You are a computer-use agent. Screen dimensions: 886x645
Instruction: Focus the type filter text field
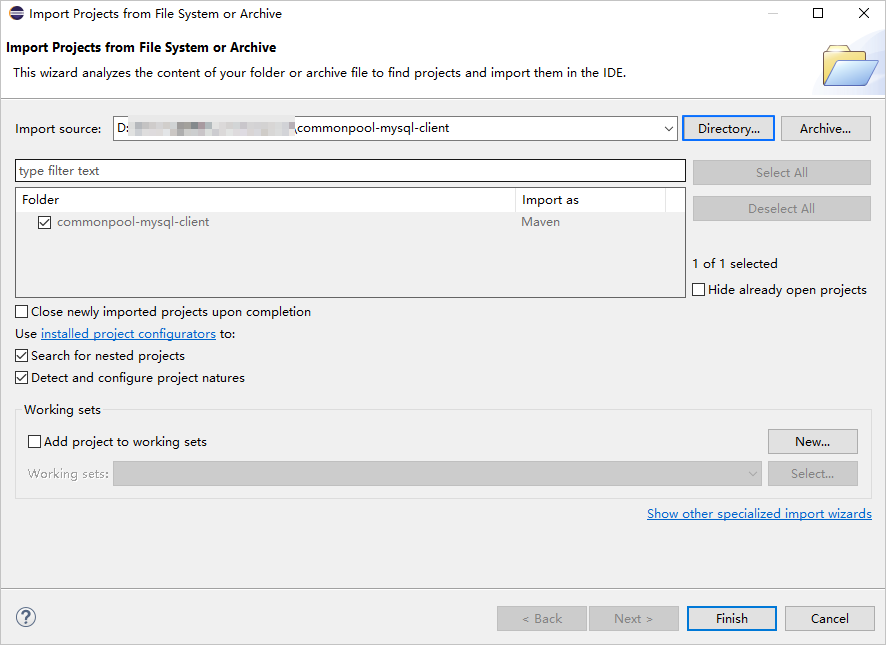(x=350, y=171)
